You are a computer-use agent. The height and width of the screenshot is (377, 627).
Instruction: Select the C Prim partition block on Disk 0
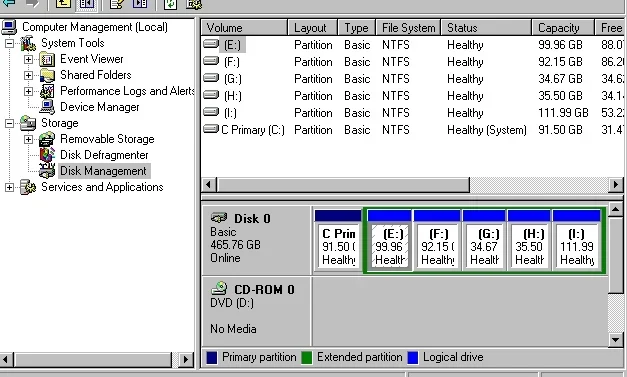tap(338, 240)
